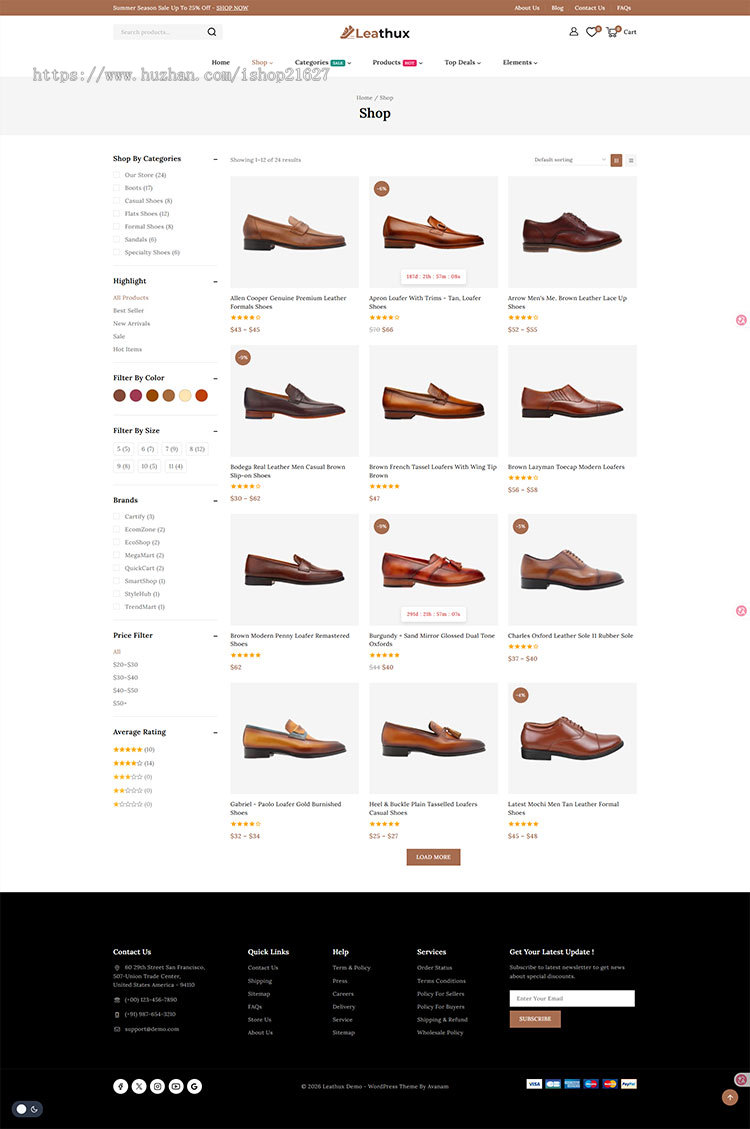Open the Default sorting dropdown
Screen dimensions: 750x1129
pos(569,160)
